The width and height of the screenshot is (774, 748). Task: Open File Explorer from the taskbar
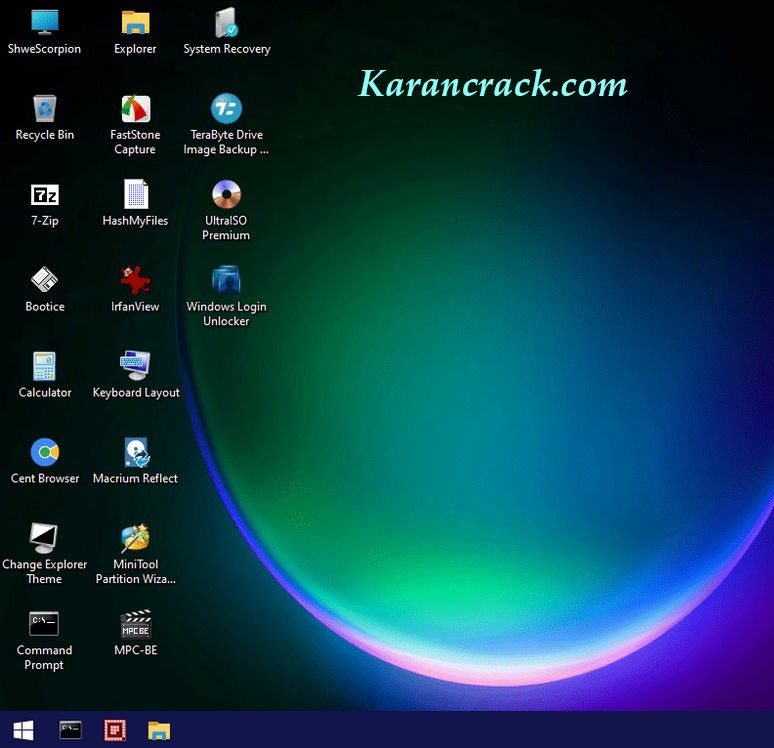[x=159, y=730]
